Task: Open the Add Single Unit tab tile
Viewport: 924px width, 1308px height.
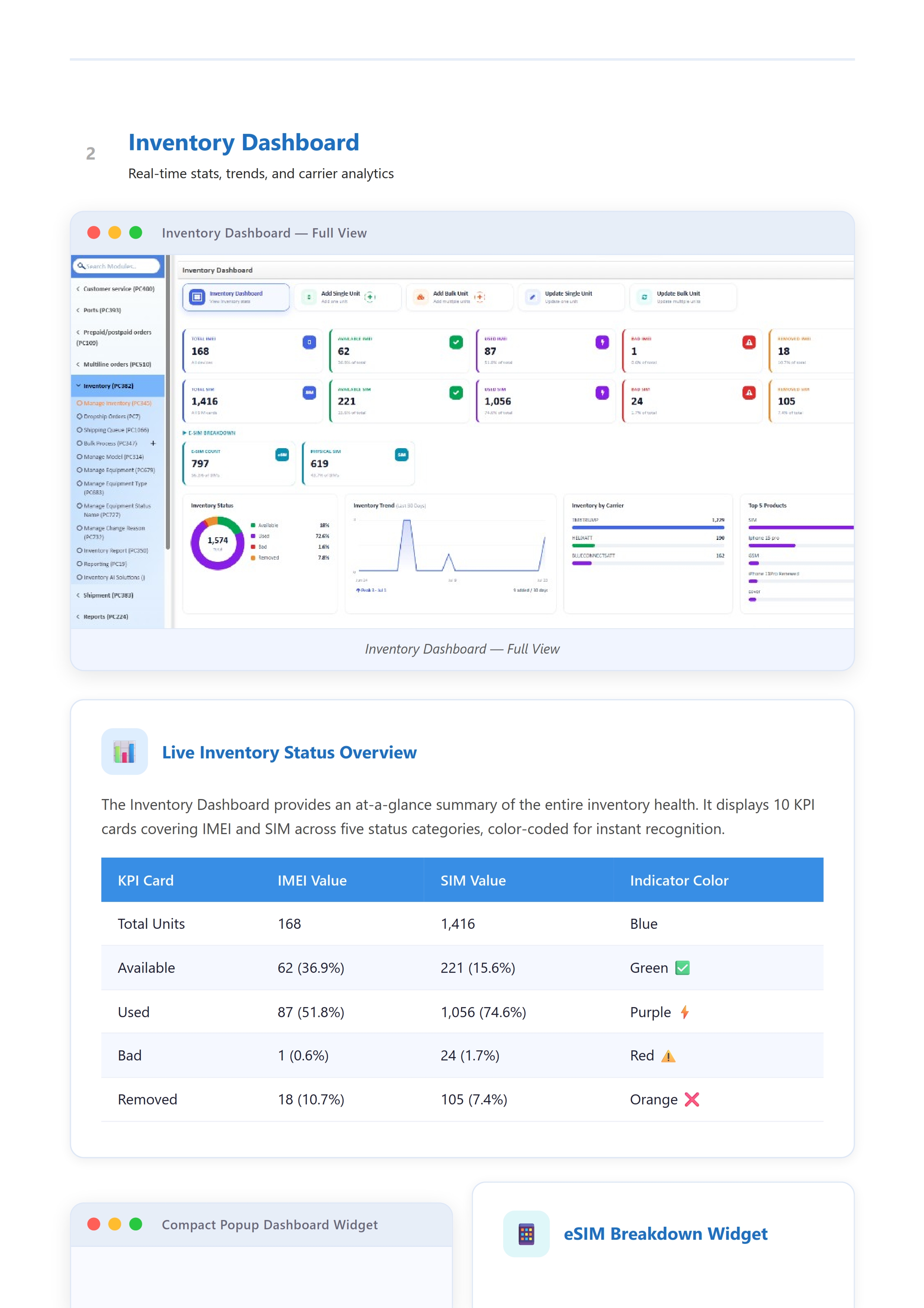Action: (x=348, y=297)
